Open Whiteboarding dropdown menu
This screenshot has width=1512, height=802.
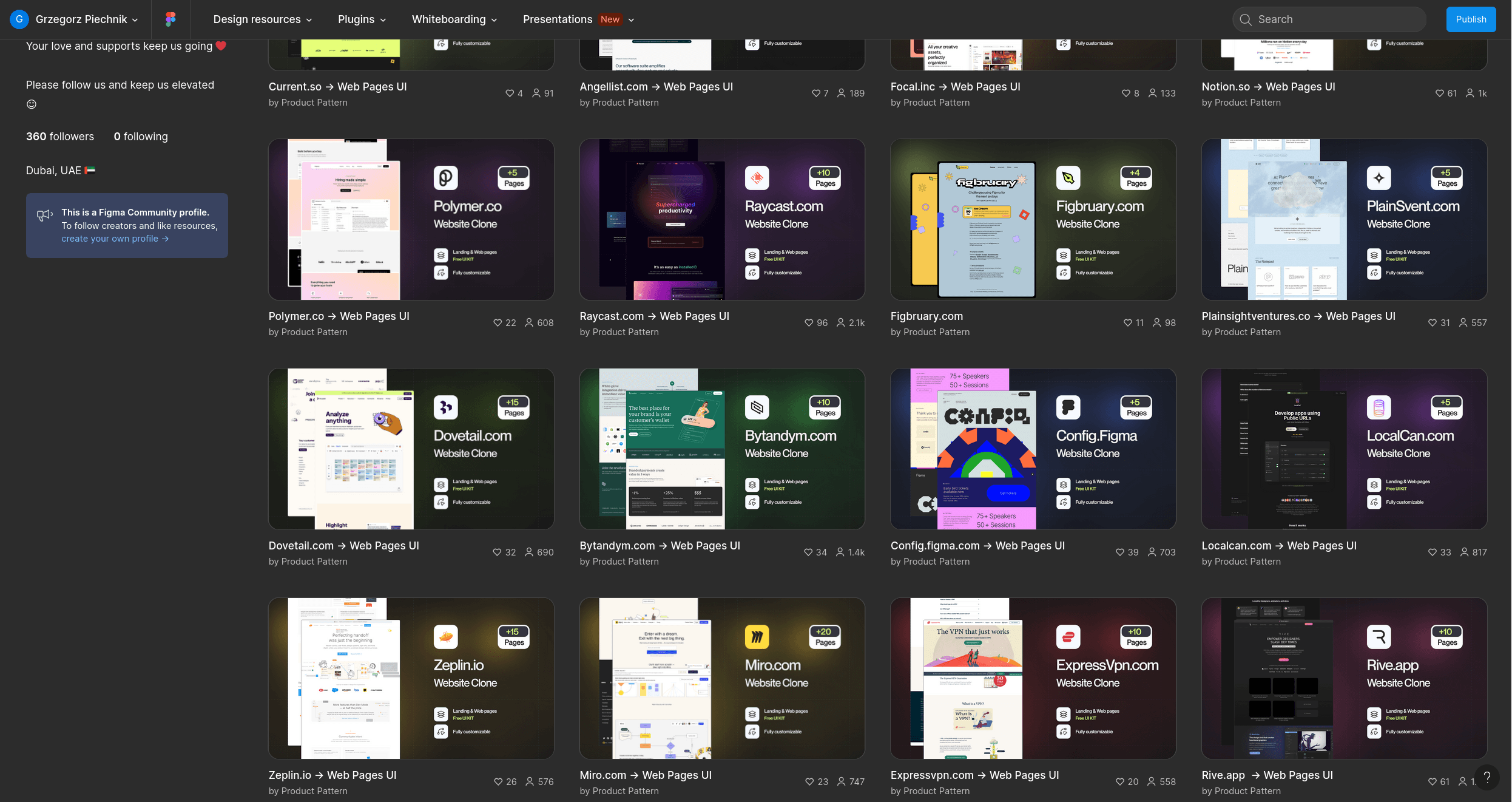click(x=454, y=19)
